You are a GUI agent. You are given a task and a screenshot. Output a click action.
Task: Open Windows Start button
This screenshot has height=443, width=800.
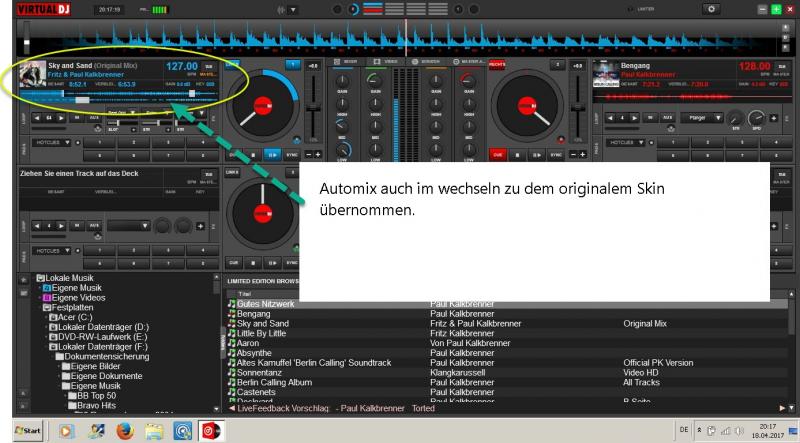point(28,431)
